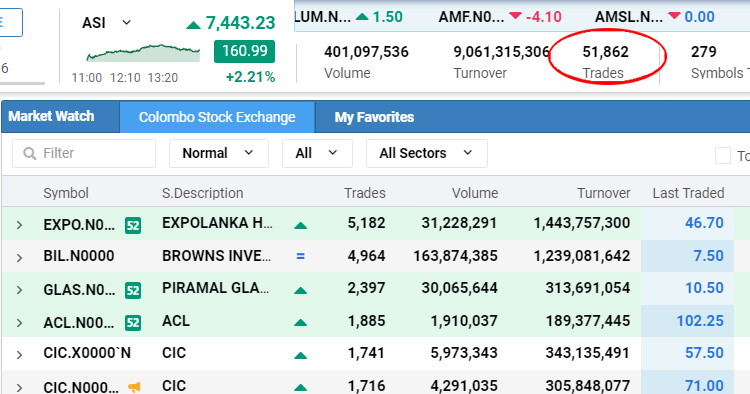The image size is (750, 394).
Task: Open the All dropdown
Action: pyautogui.click(x=317, y=153)
